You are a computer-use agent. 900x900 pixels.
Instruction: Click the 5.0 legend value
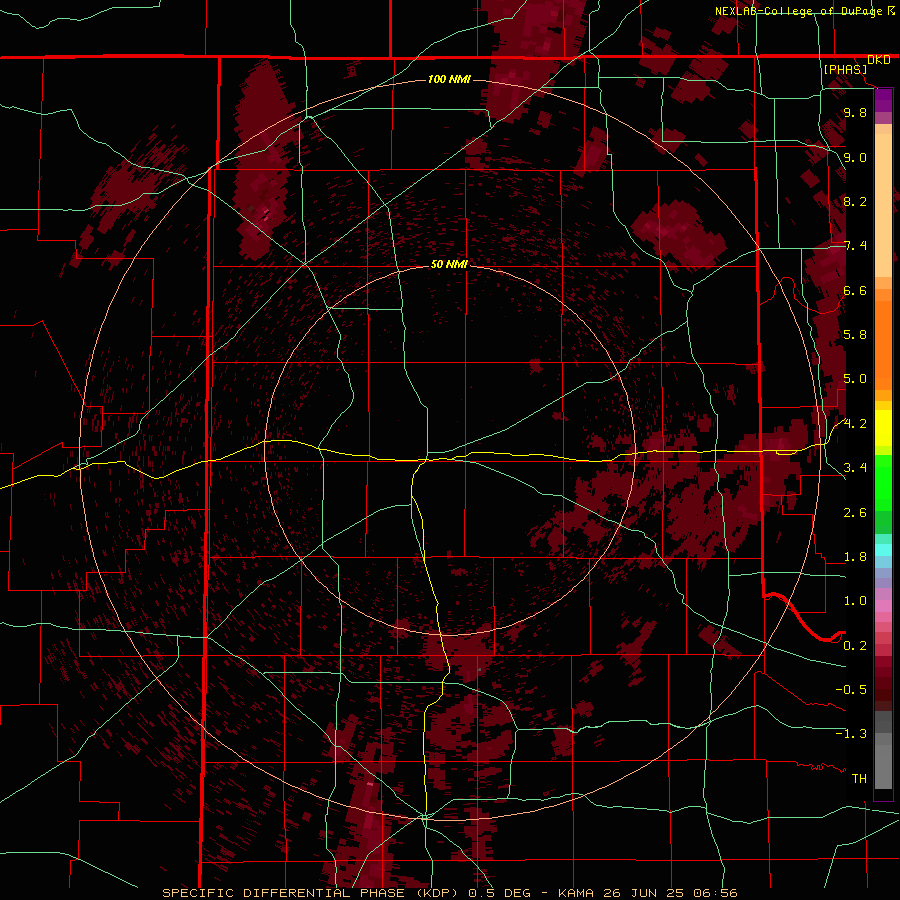pos(855,379)
